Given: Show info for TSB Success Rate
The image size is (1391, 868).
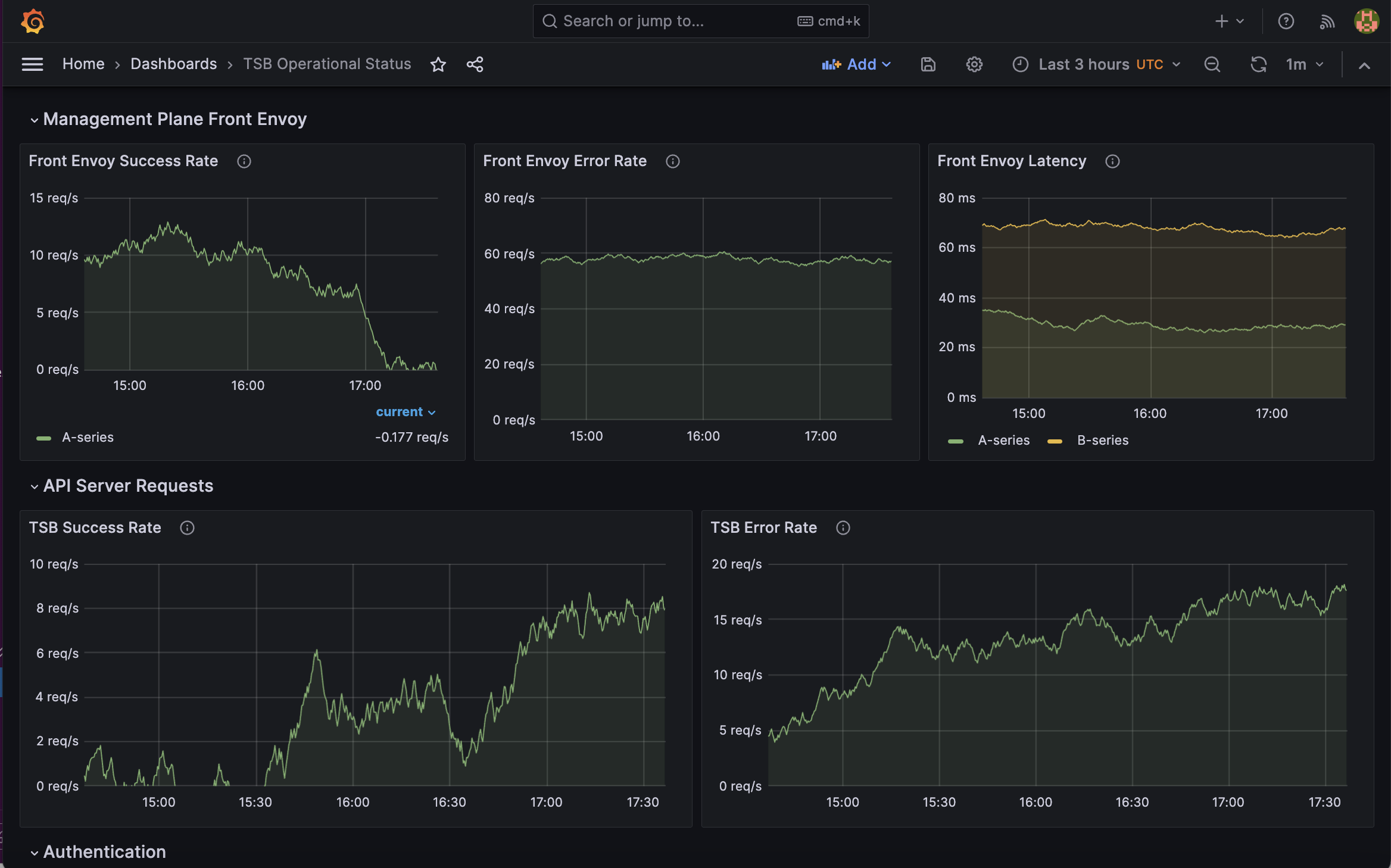Looking at the screenshot, I should tap(187, 528).
